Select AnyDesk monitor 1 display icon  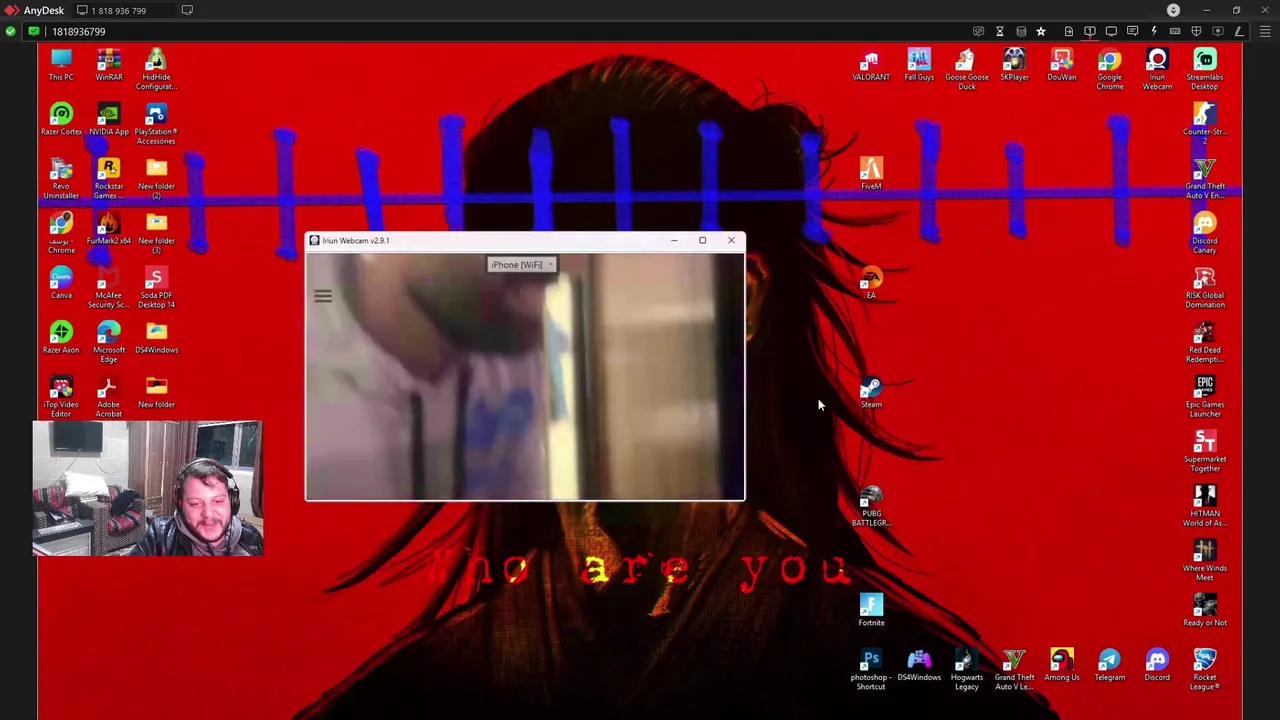click(1090, 31)
